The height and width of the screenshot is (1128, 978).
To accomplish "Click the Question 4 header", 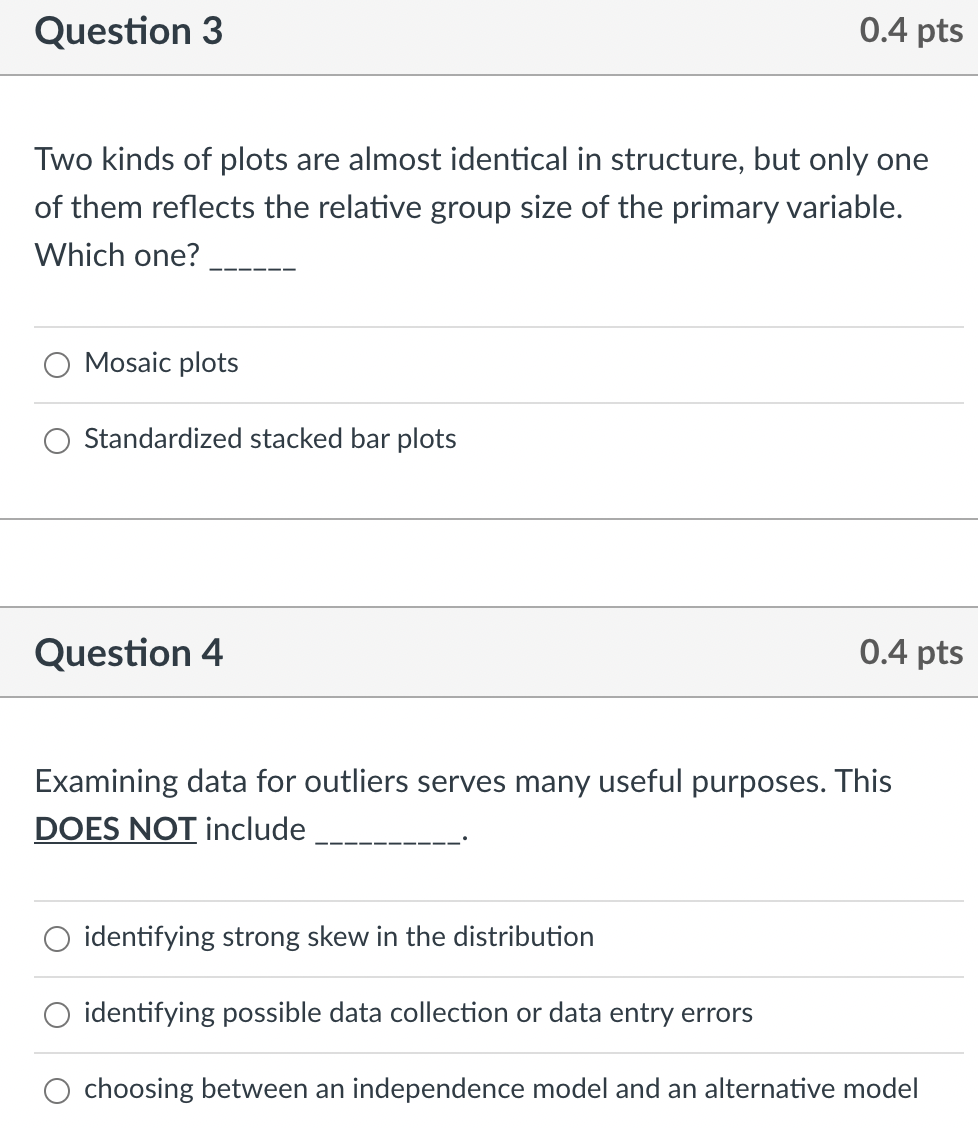I will pos(128,653).
